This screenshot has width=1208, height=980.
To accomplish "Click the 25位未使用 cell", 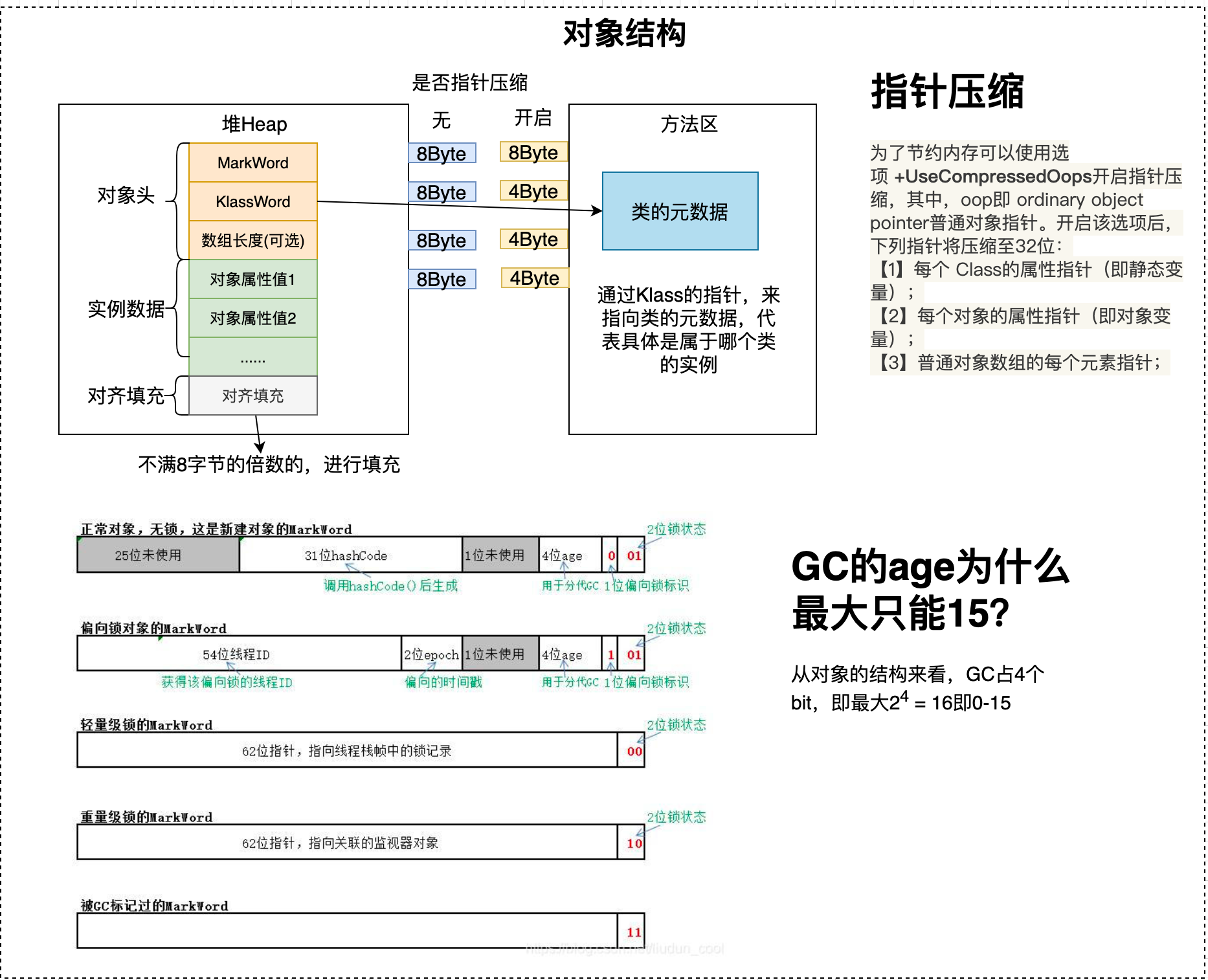I will click(158, 555).
